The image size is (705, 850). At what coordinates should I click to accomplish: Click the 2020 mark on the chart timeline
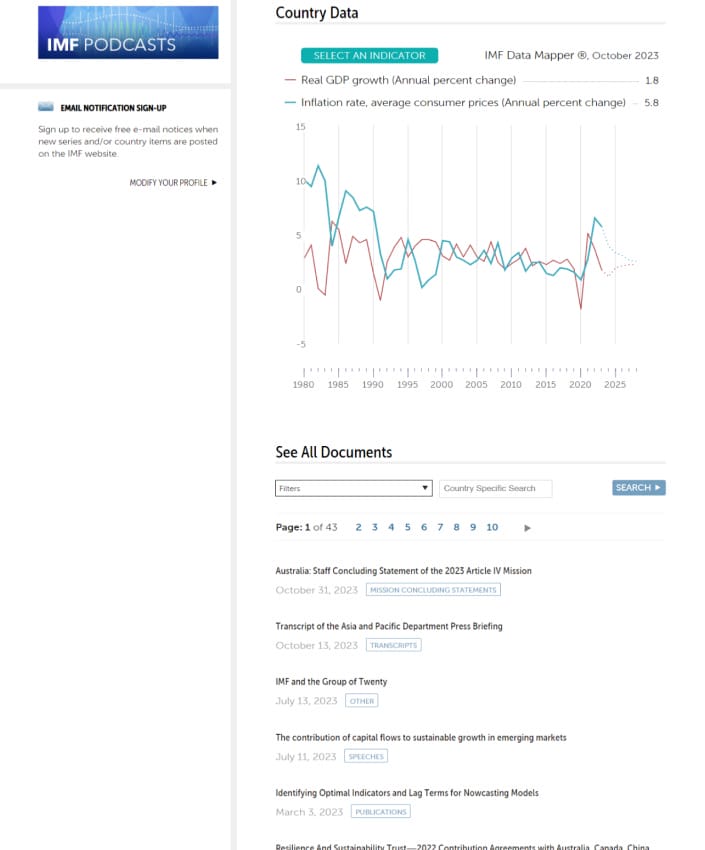(x=580, y=383)
